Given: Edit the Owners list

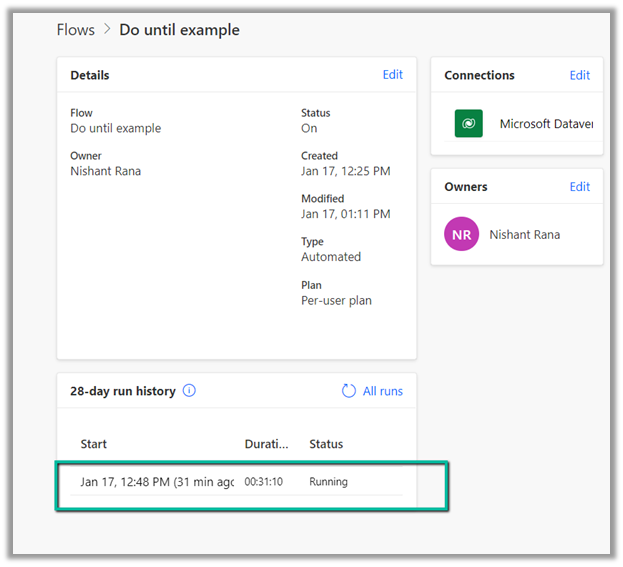Looking at the screenshot, I should coord(580,187).
